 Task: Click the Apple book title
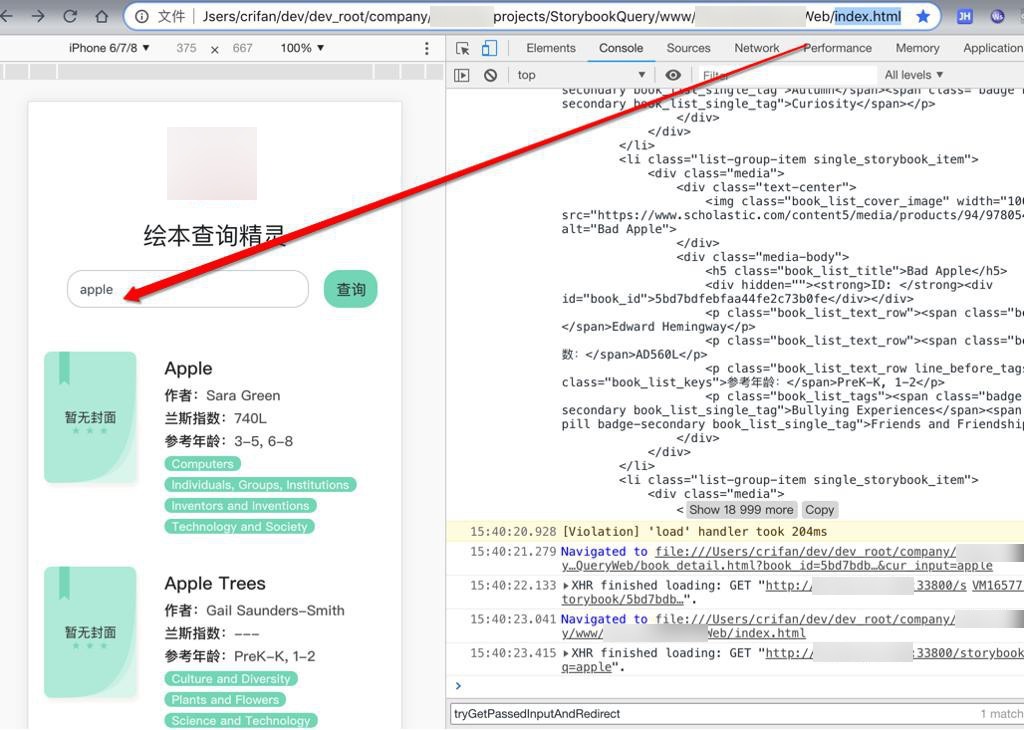pos(188,368)
